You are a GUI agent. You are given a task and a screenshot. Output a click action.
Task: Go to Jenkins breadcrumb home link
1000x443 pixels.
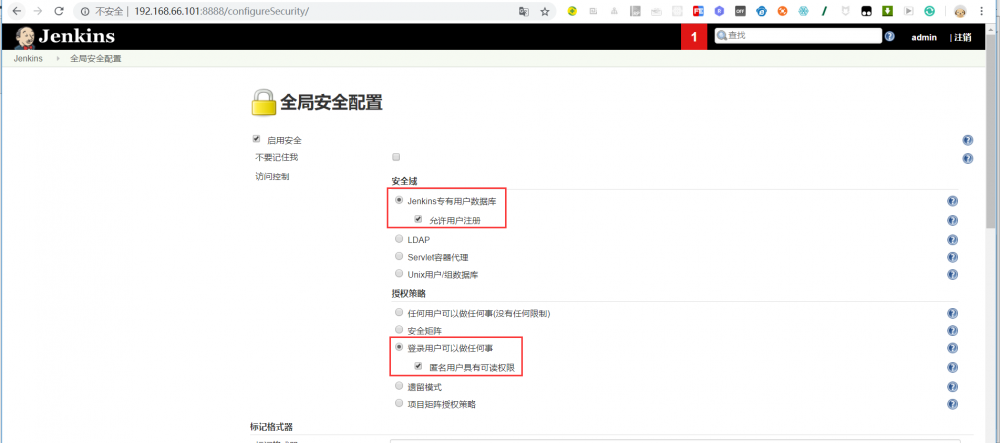click(x=28, y=59)
